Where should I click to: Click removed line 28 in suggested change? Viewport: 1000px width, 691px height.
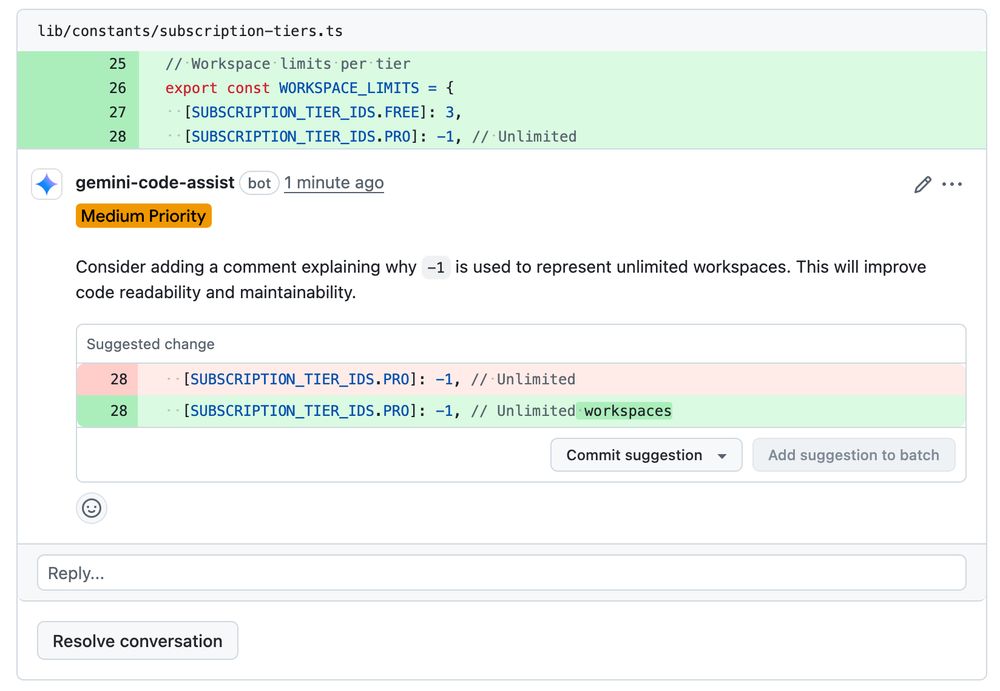[x=521, y=379]
